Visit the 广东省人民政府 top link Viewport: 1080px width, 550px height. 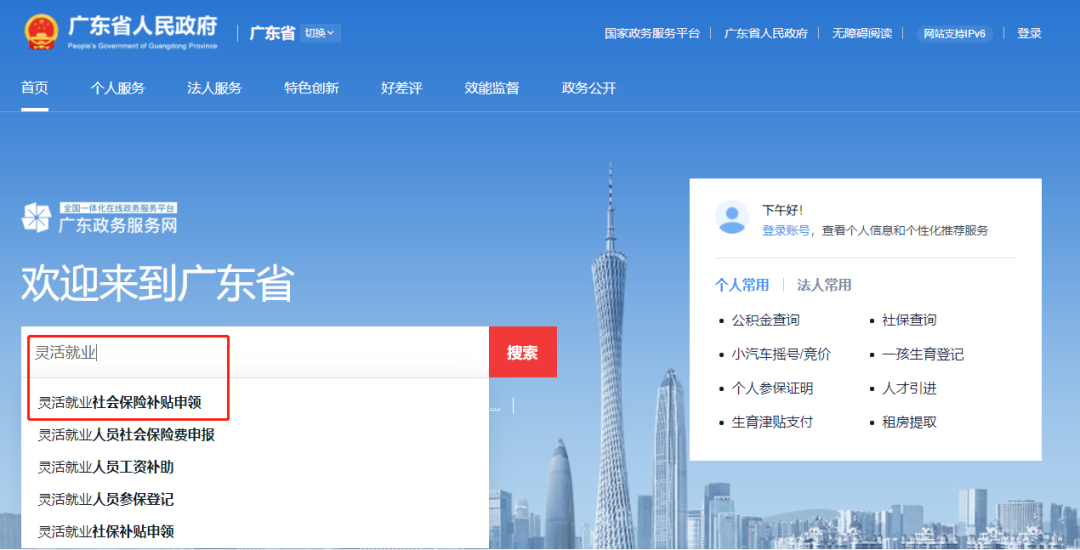[x=766, y=33]
